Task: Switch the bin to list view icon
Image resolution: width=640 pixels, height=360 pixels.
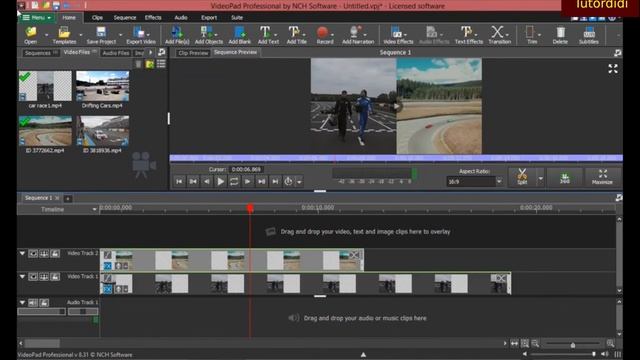Action: click(161, 64)
